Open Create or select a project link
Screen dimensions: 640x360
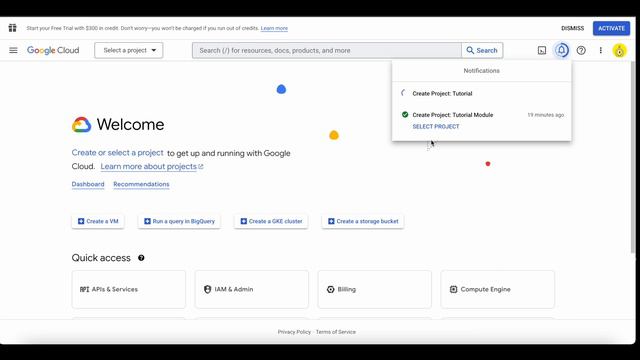tap(118, 153)
